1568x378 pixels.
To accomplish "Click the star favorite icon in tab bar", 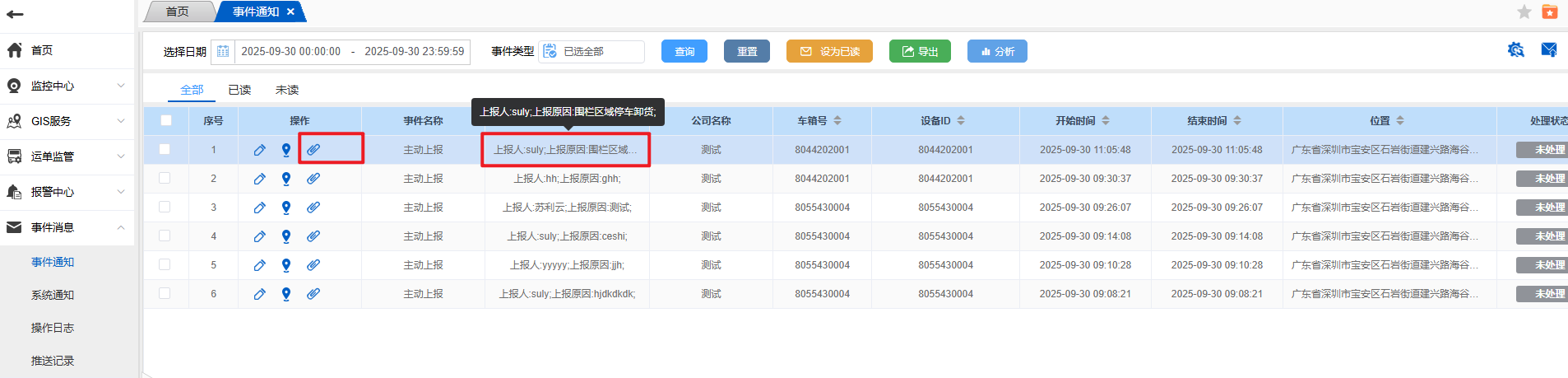I will click(x=1524, y=12).
